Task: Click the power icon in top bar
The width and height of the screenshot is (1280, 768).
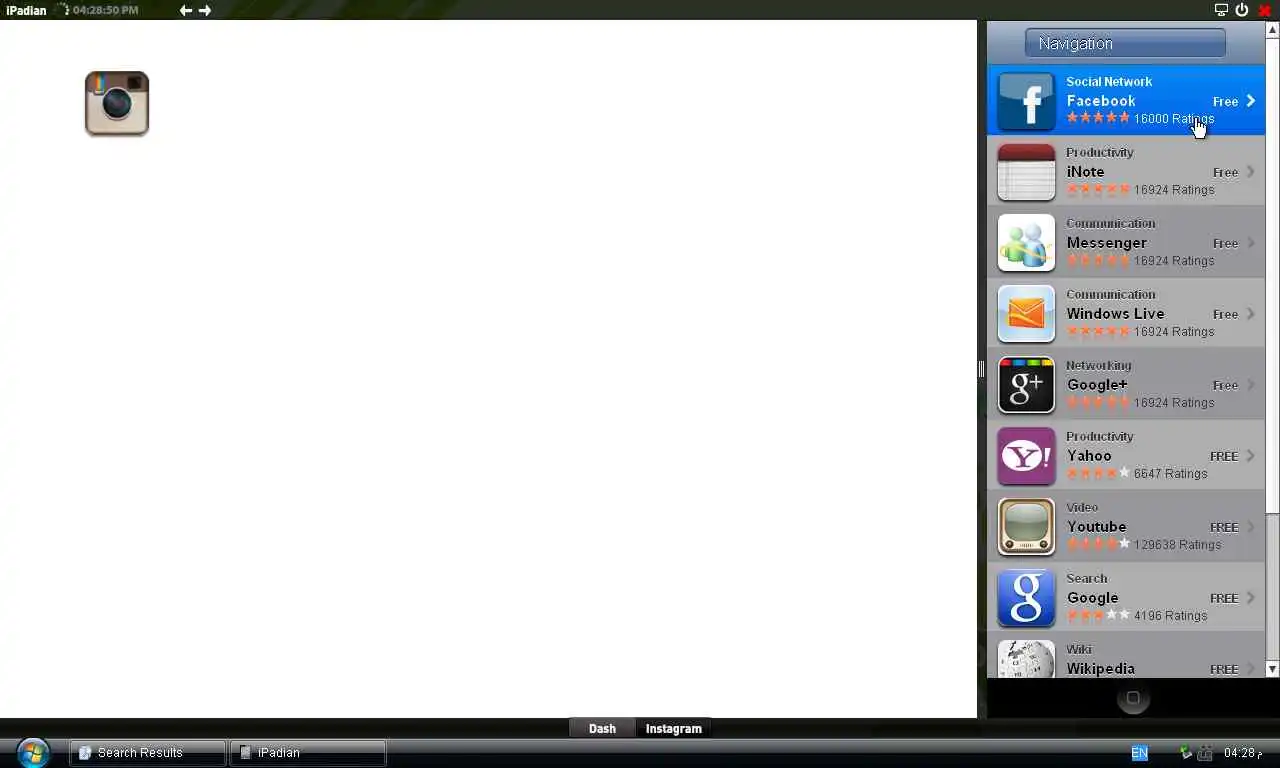Action: [x=1242, y=10]
